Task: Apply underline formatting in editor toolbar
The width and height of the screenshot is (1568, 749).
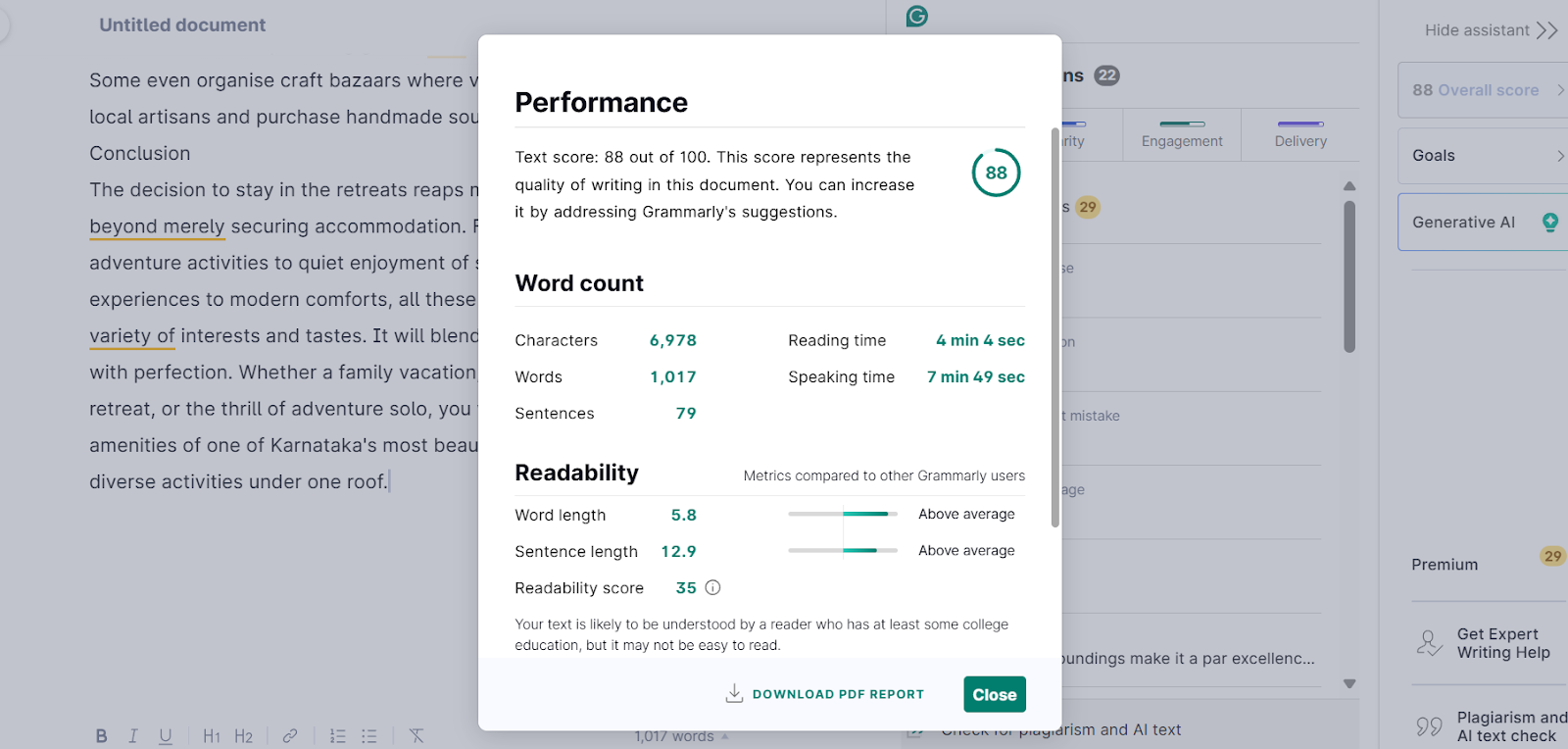Action: click(x=166, y=736)
